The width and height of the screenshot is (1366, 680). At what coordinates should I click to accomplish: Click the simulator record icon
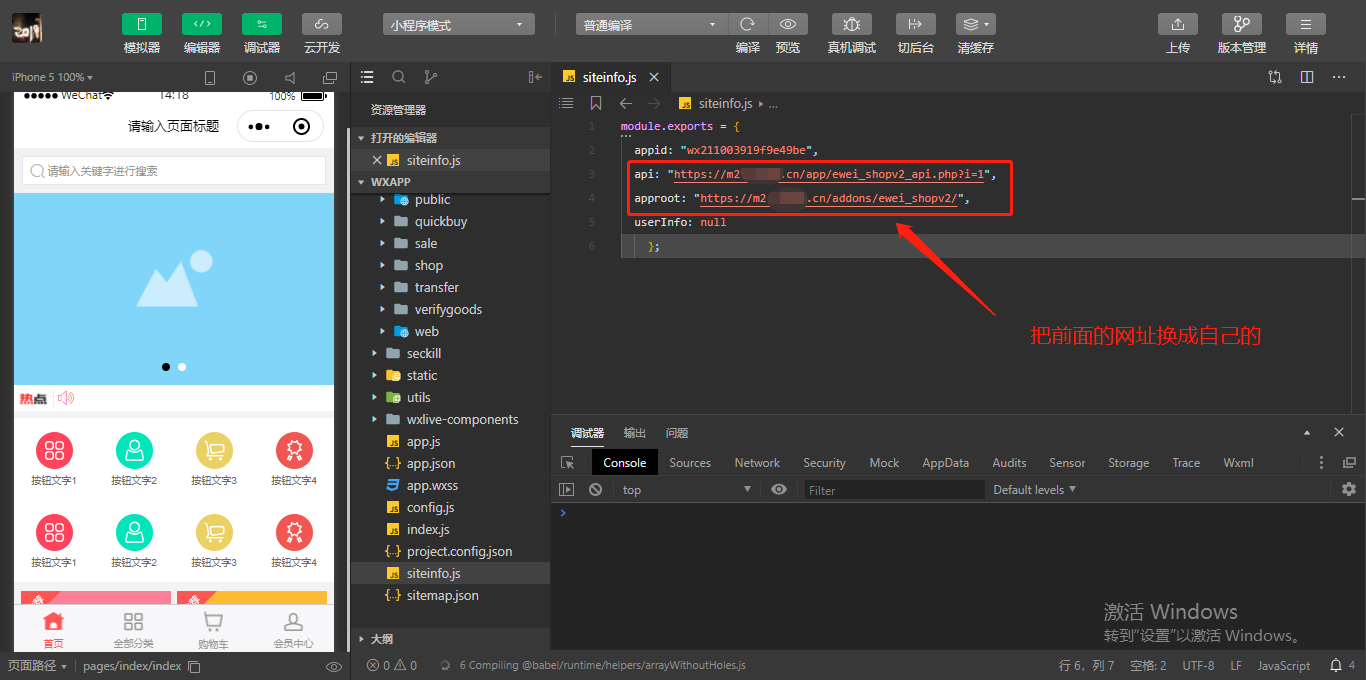[250, 77]
